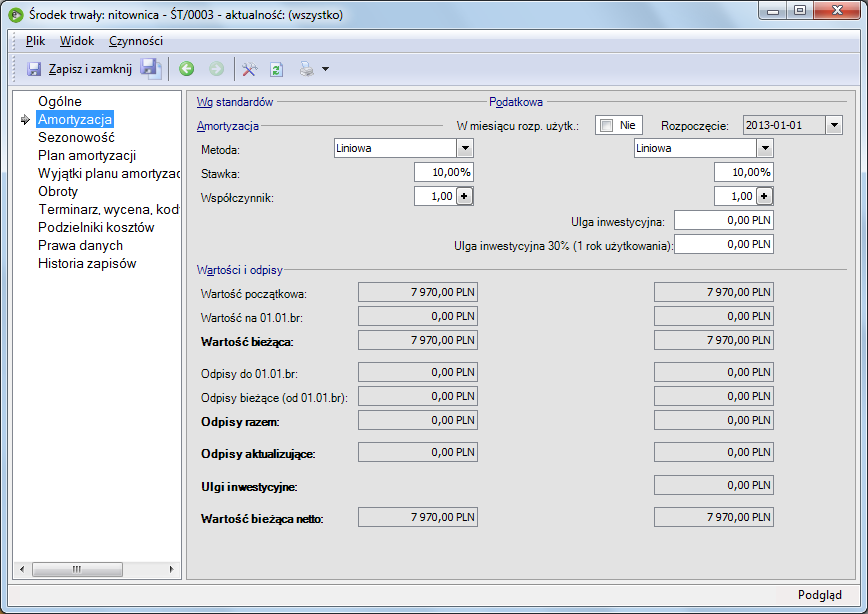Click the Podatkowa header label

516,102
